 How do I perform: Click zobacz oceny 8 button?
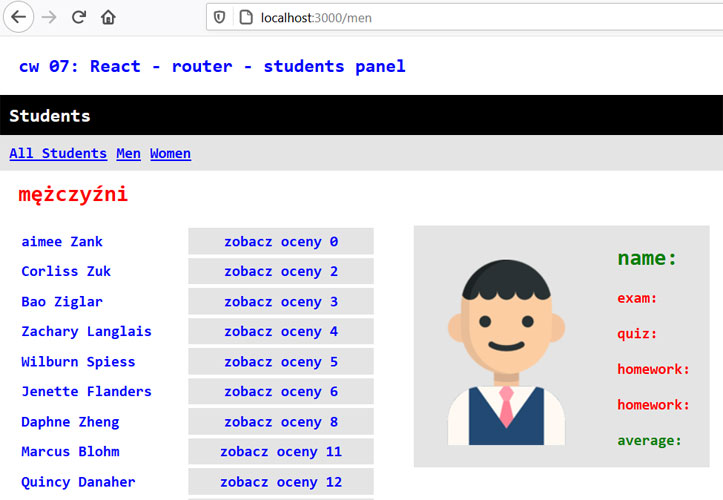pyautogui.click(x=281, y=421)
